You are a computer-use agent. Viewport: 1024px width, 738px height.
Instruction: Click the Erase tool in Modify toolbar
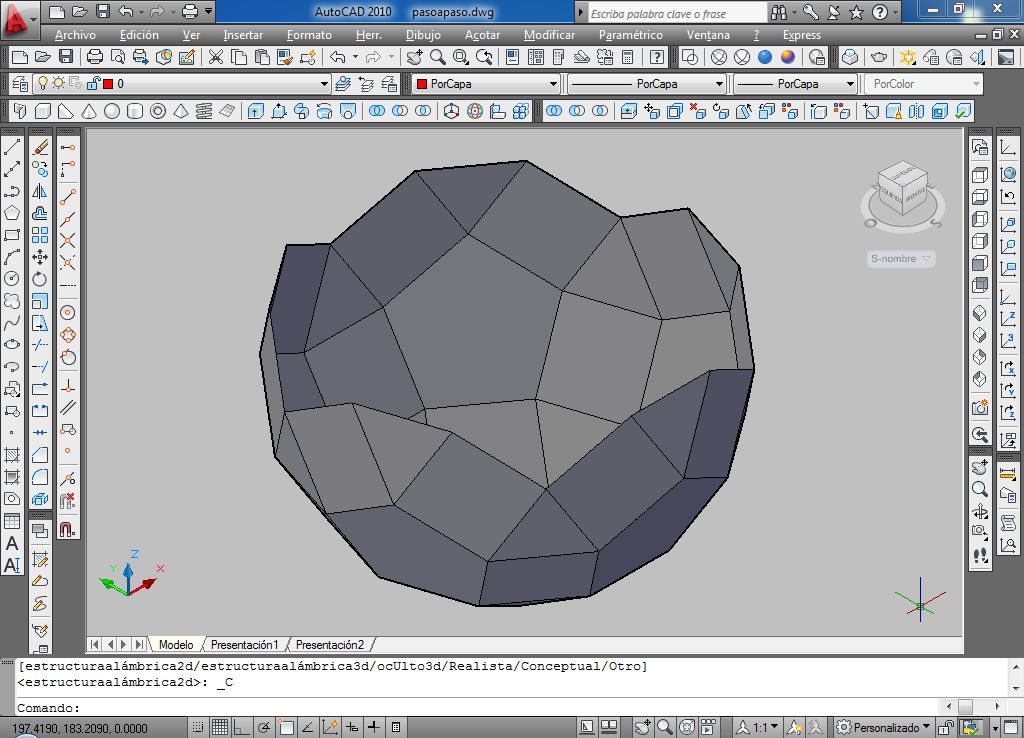[40, 148]
